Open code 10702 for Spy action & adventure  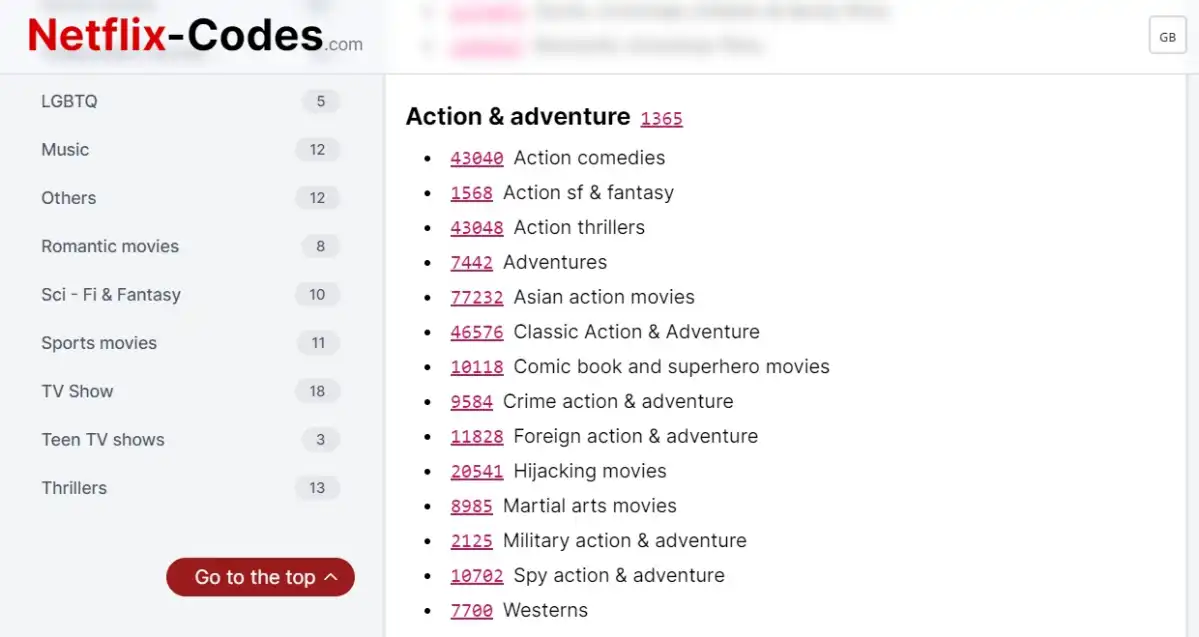477,576
